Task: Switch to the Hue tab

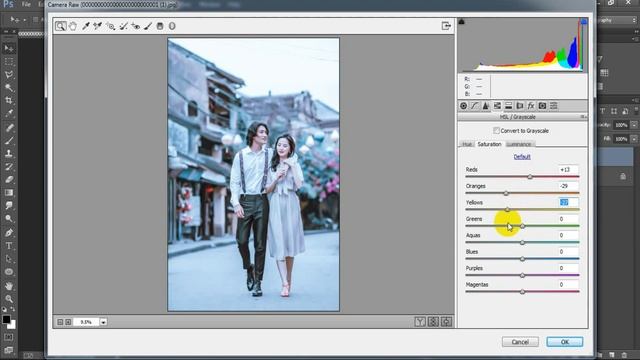Action: coord(467,144)
